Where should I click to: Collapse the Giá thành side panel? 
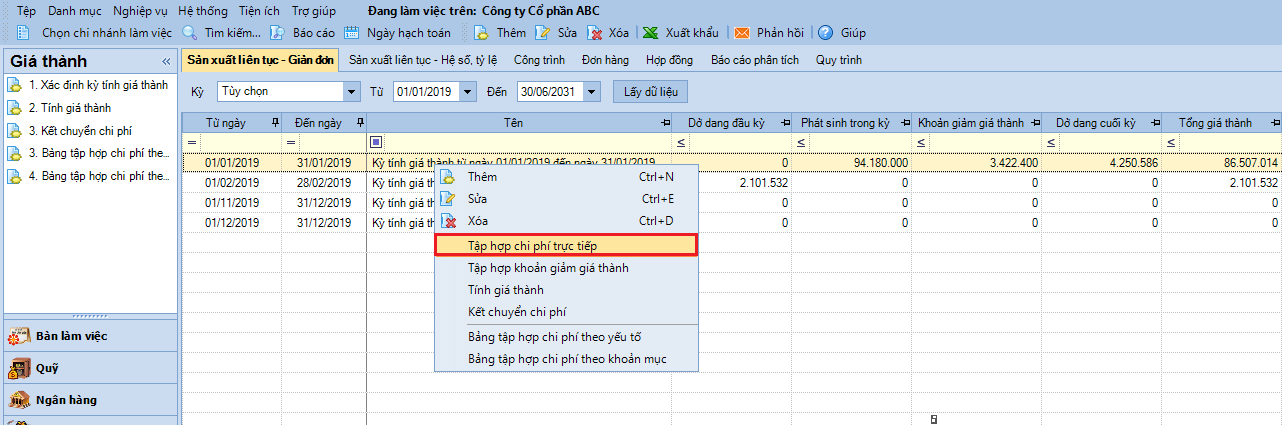click(x=166, y=62)
